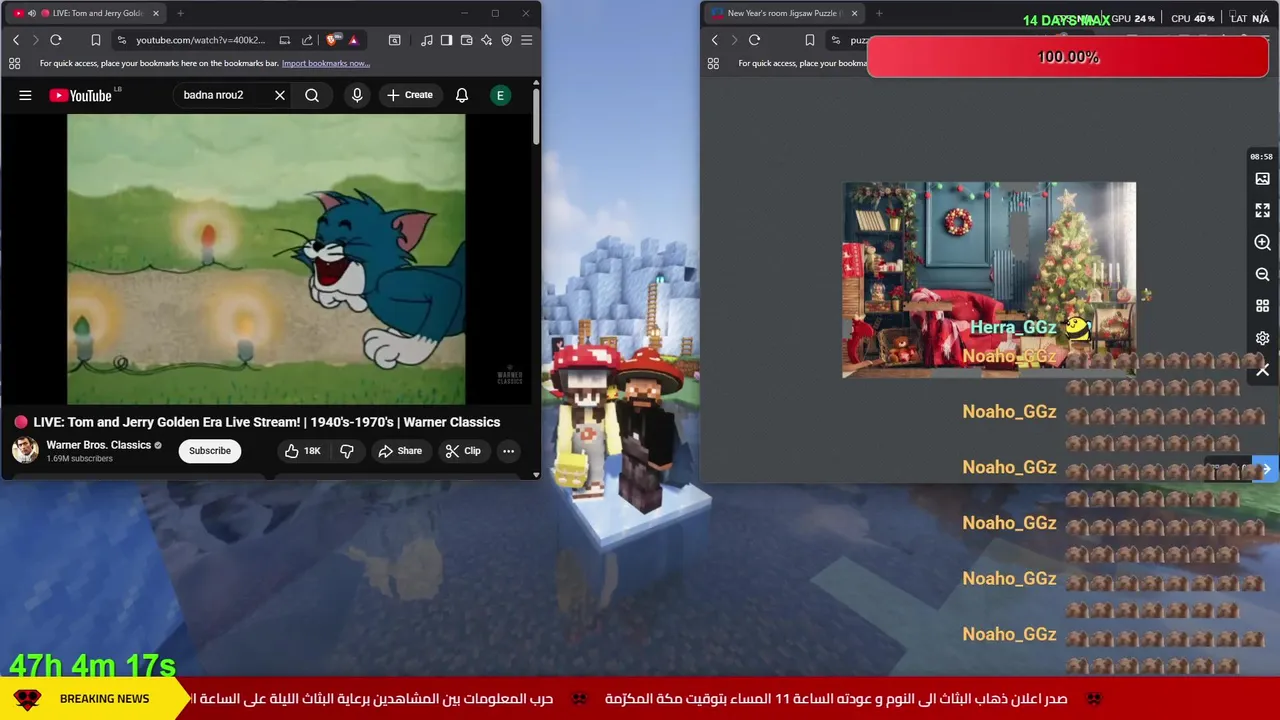Subscribe to Warner Bros. Classics

(x=210, y=451)
